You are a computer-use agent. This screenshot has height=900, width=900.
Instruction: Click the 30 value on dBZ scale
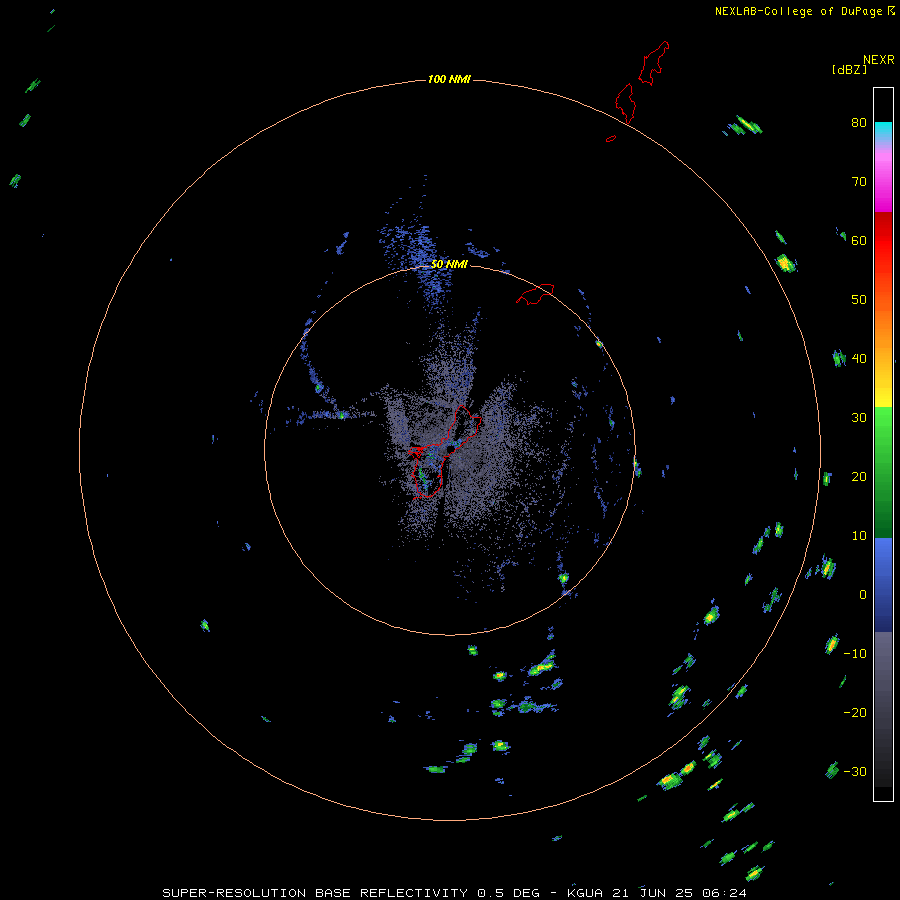[x=859, y=417]
